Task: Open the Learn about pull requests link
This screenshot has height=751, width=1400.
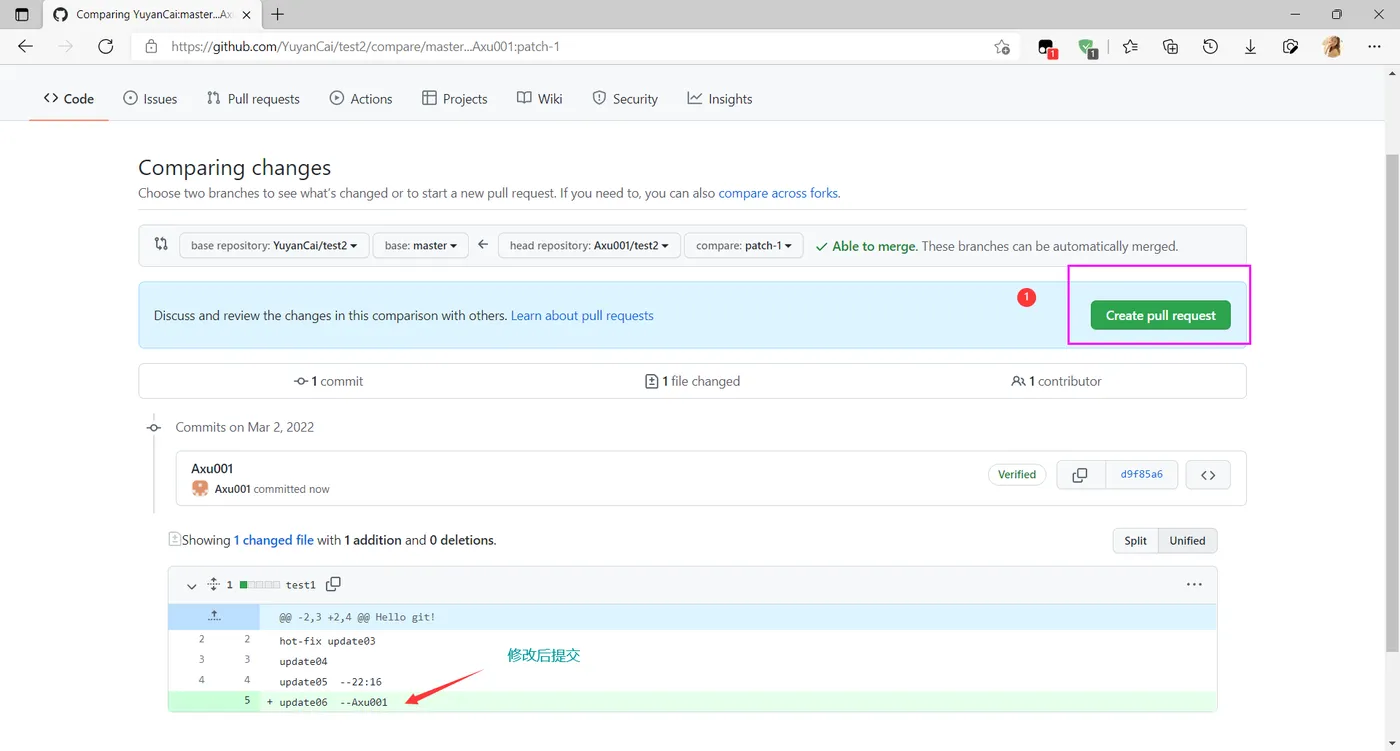Action: pos(582,315)
